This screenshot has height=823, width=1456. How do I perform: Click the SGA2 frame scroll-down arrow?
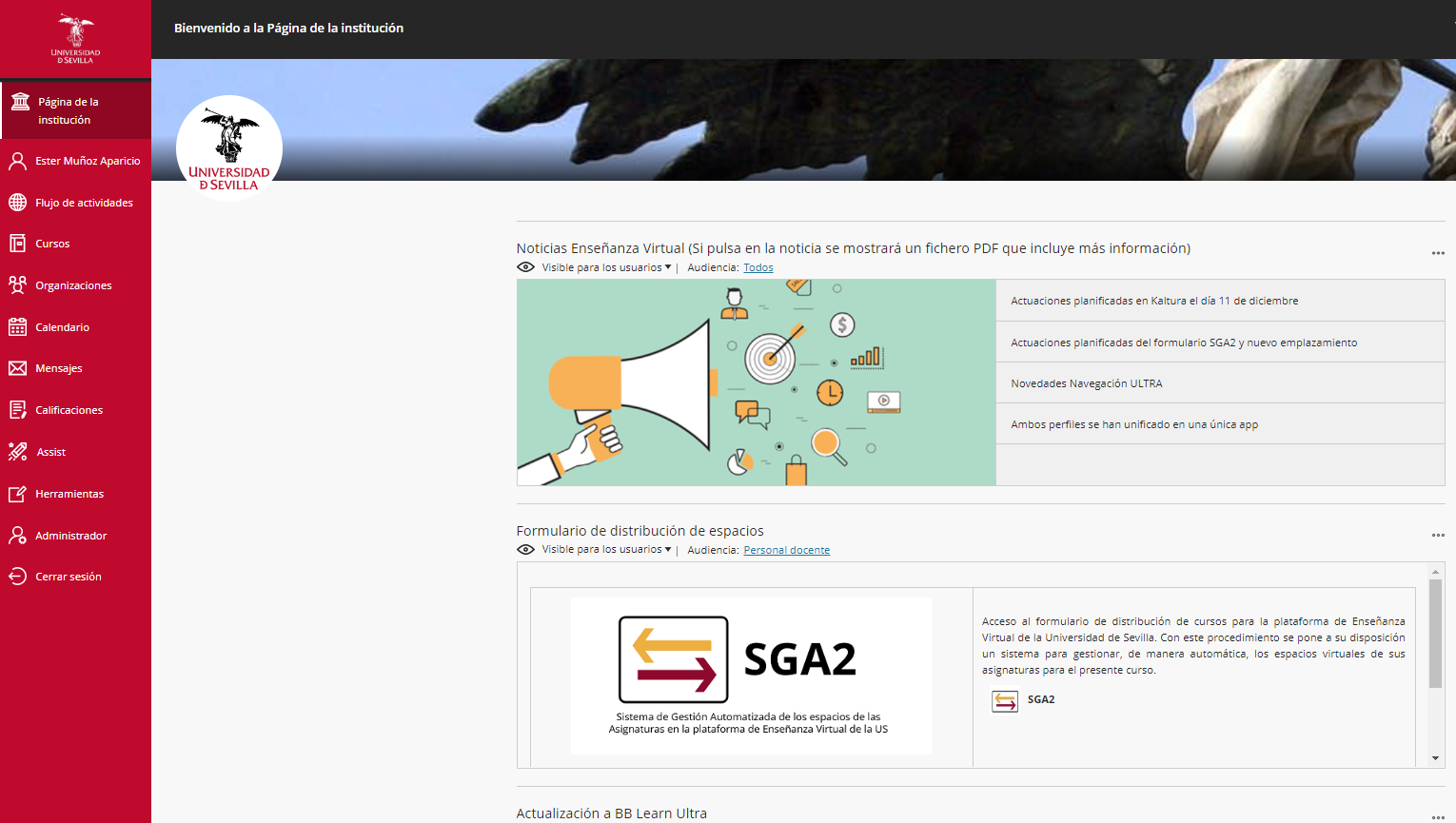(1435, 758)
